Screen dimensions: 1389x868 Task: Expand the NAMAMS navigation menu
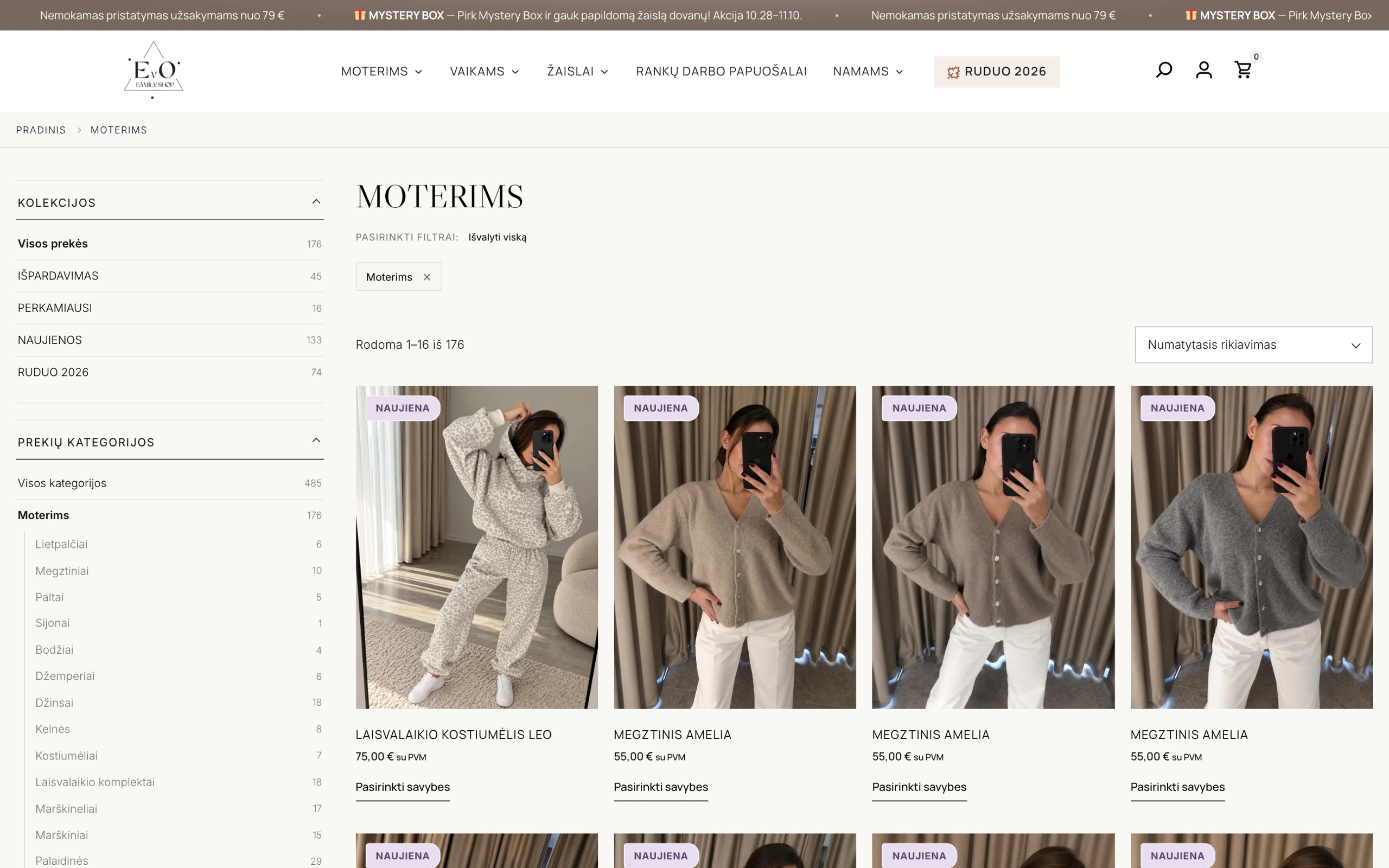click(868, 72)
